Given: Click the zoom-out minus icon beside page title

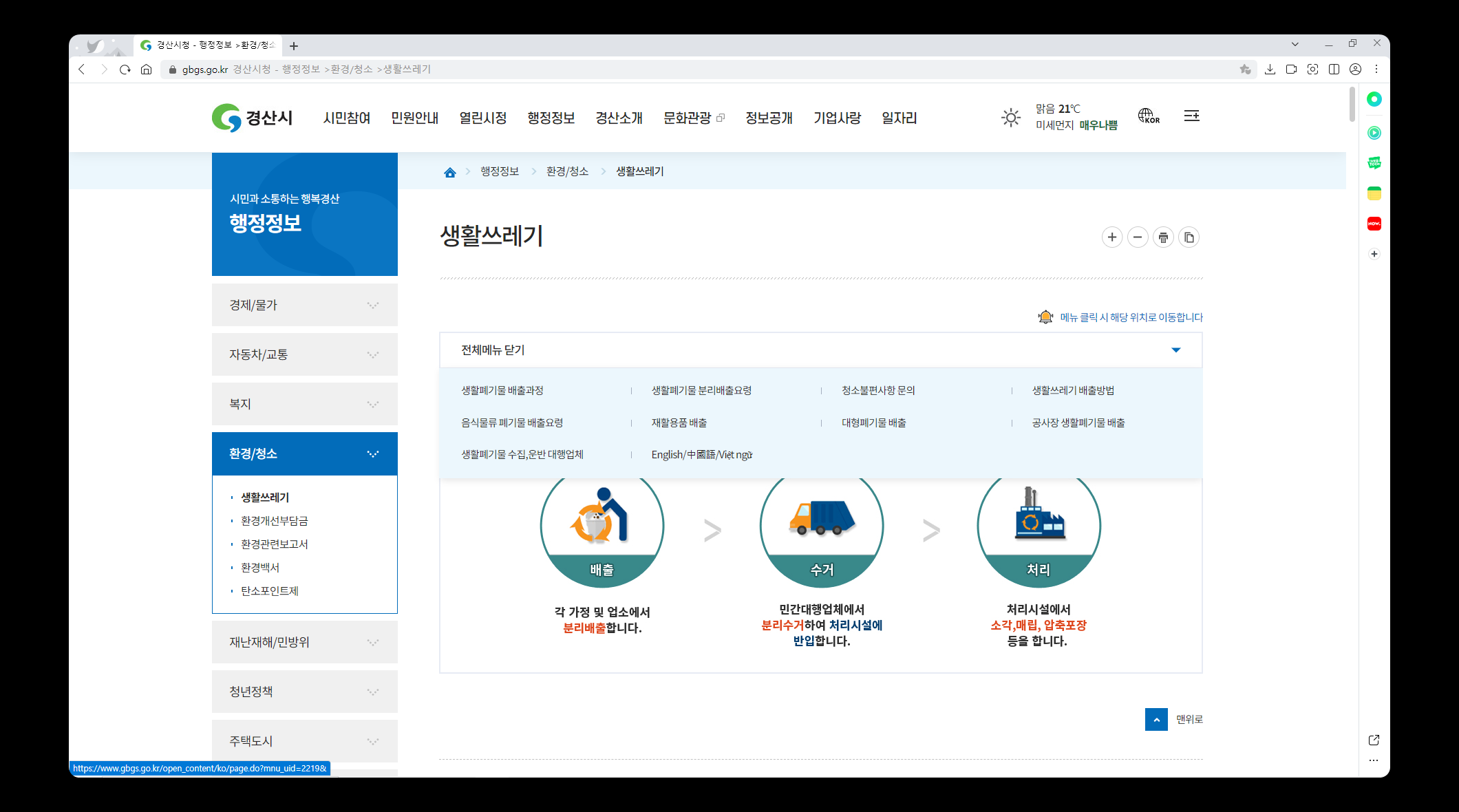Looking at the screenshot, I should (1138, 237).
